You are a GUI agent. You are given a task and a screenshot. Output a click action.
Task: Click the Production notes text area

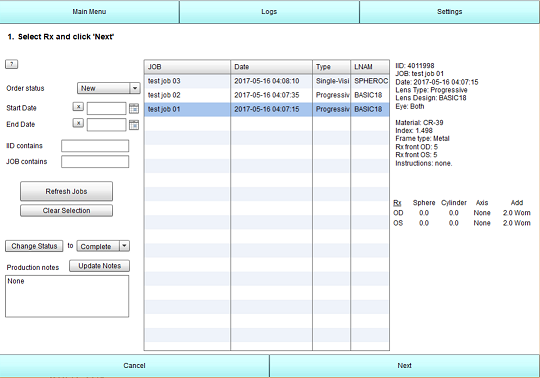pyautogui.click(x=67, y=296)
